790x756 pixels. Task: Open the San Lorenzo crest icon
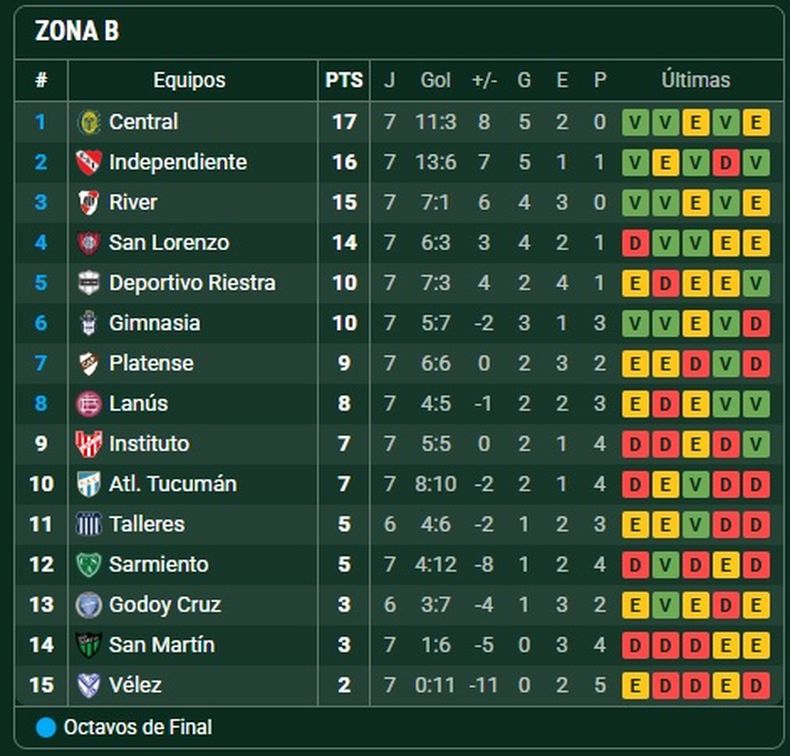tap(89, 243)
